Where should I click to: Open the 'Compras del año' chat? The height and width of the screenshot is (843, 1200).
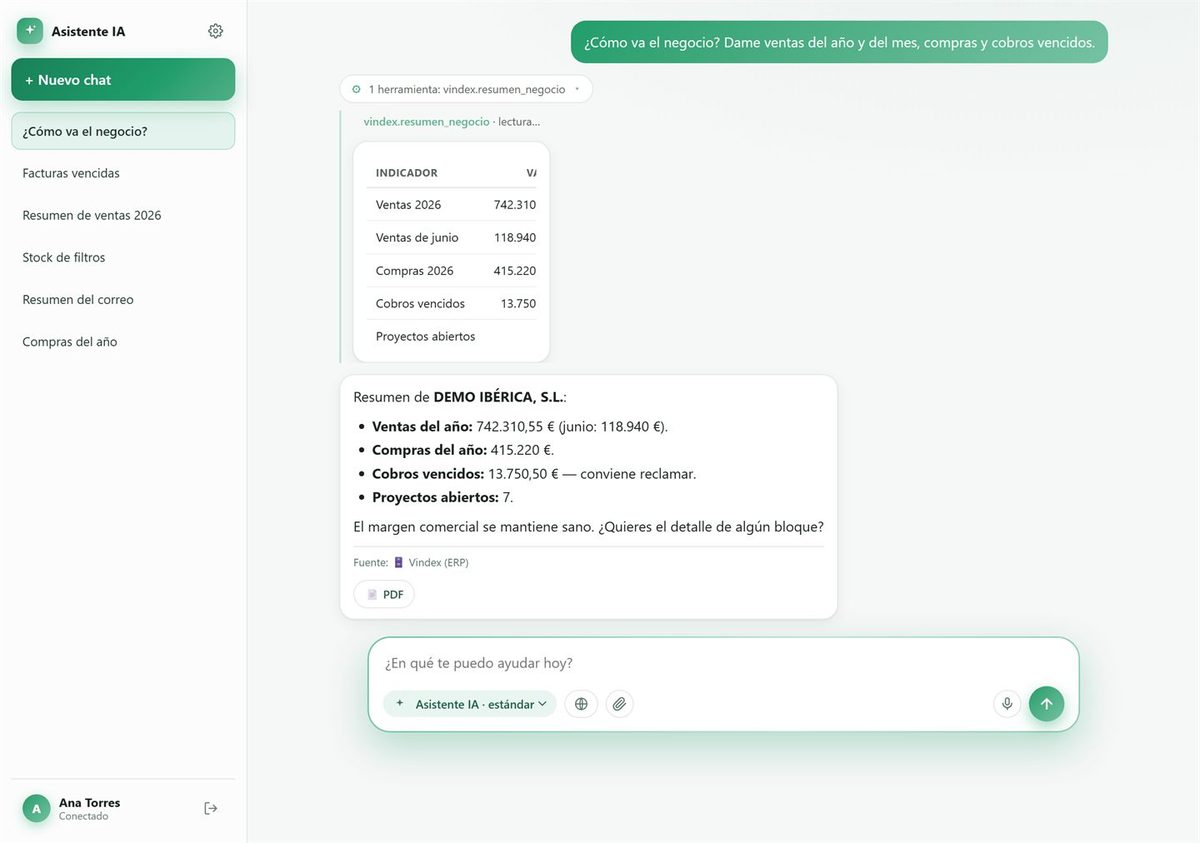click(x=123, y=341)
